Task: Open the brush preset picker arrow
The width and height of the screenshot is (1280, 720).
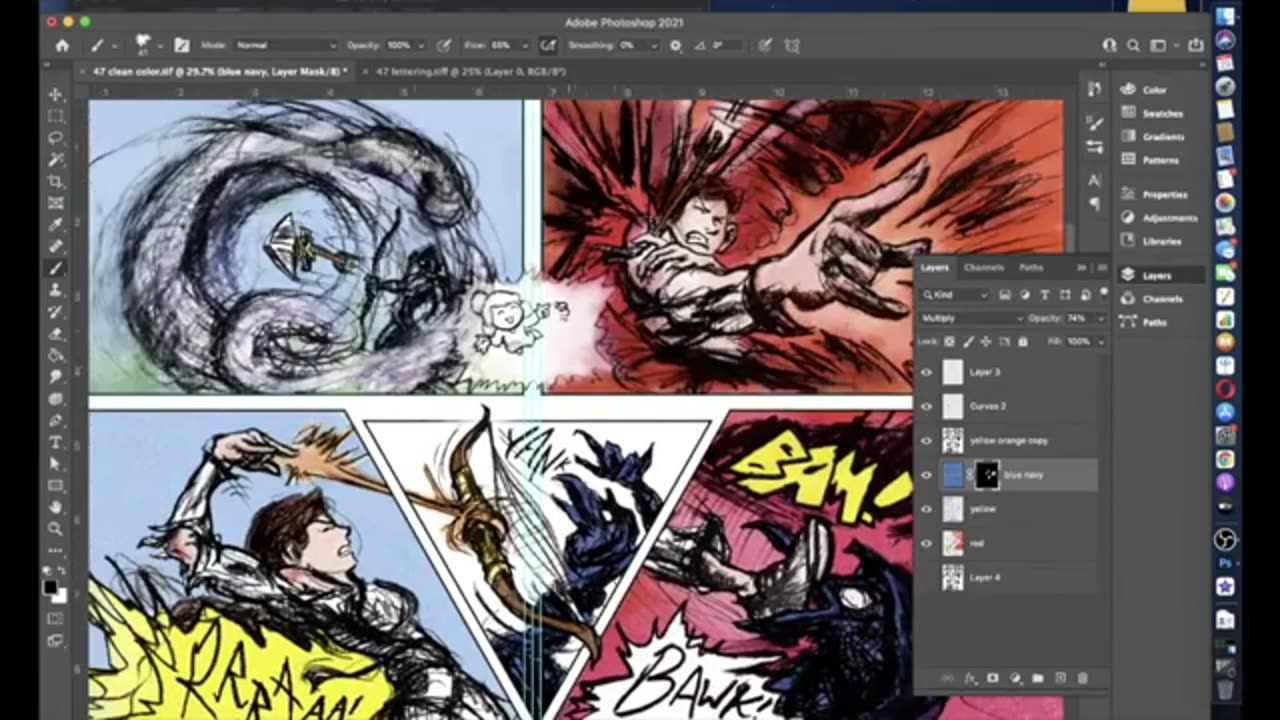Action: [160, 46]
